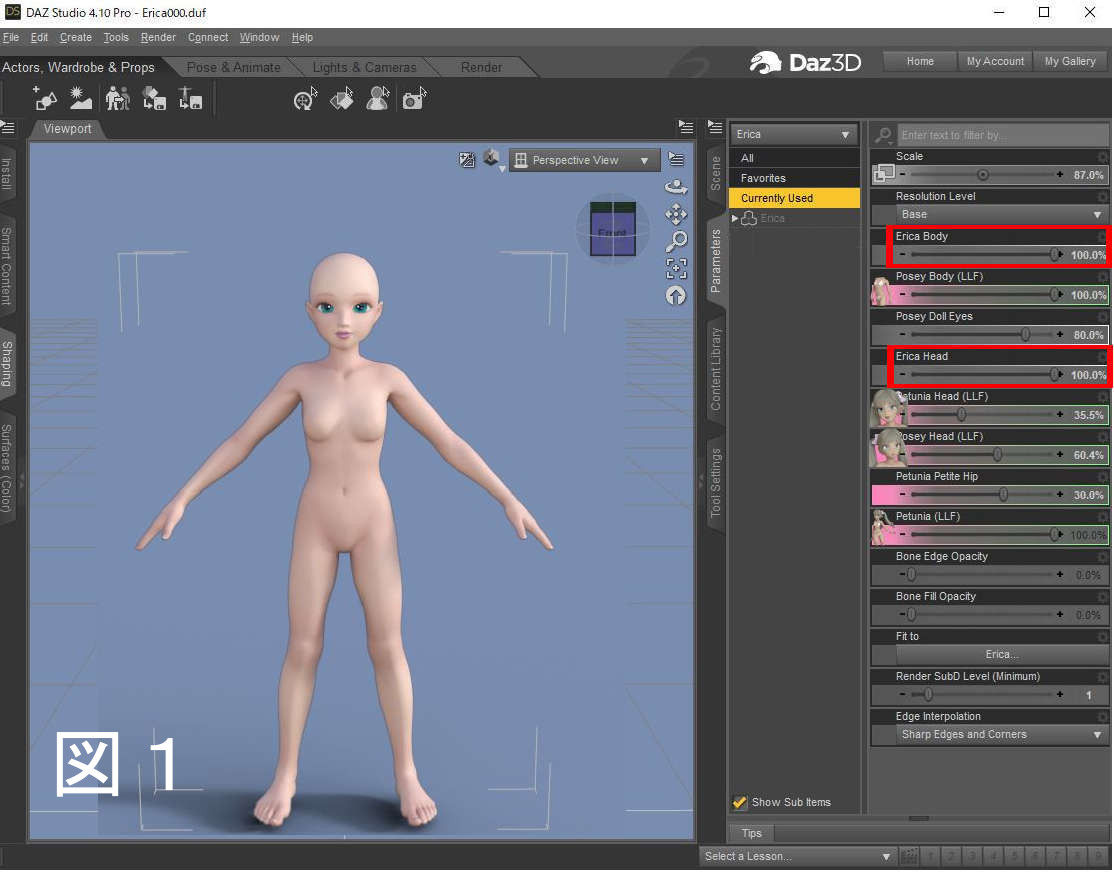The height and width of the screenshot is (872, 1114).
Task: Select the camera tool toolbar icon
Action: pyautogui.click(x=414, y=99)
